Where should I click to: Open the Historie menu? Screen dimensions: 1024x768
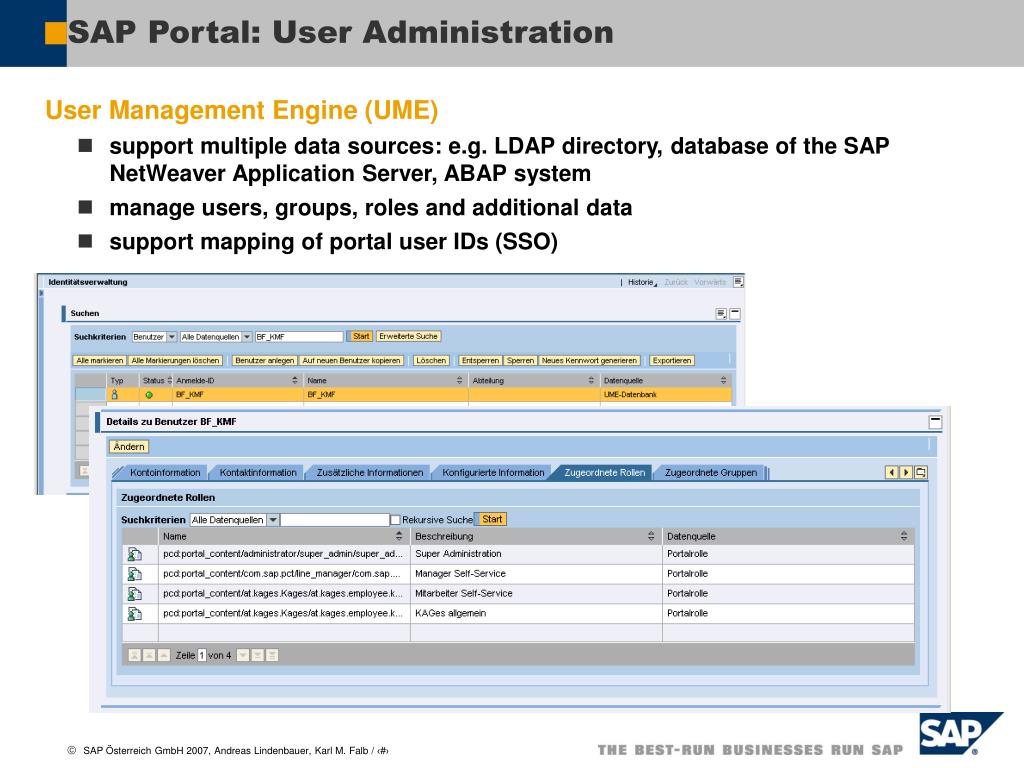[643, 282]
